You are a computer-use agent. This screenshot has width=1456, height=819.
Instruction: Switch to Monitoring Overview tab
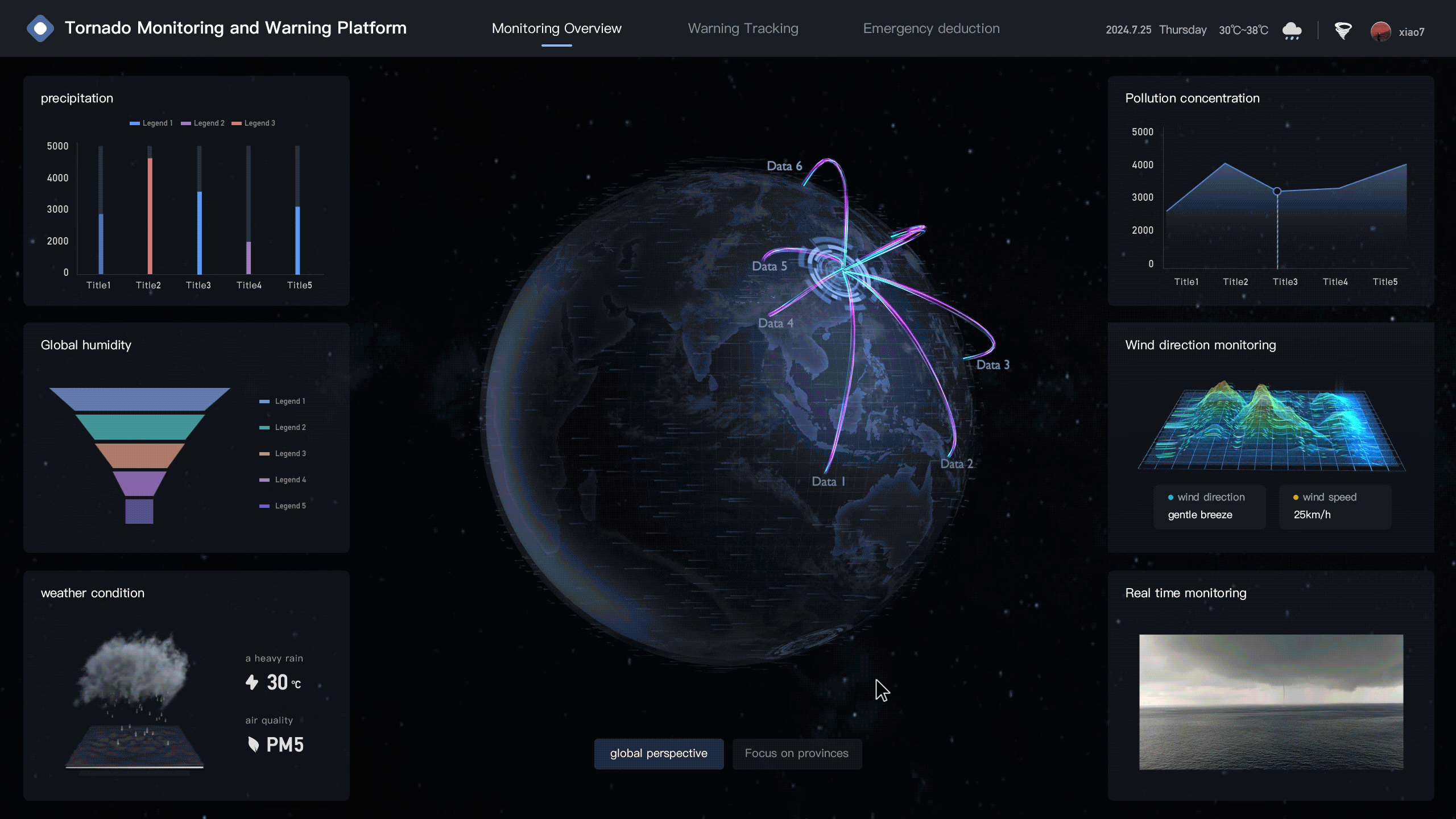click(x=556, y=28)
